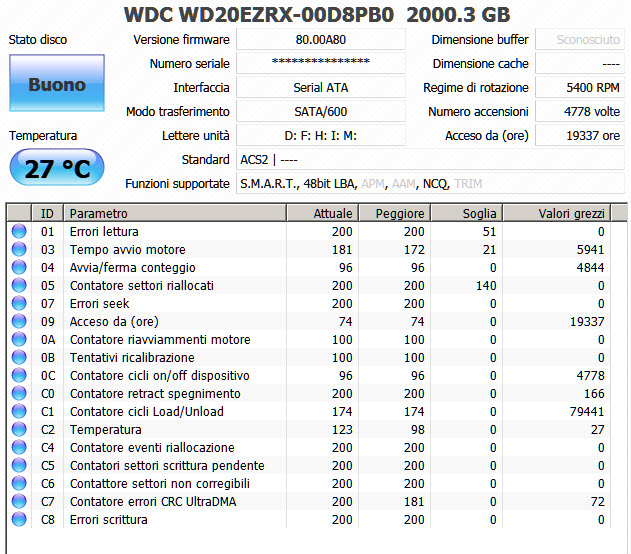The height and width of the screenshot is (554, 631).
Task: Sort by Parametro column header
Action: [175, 213]
